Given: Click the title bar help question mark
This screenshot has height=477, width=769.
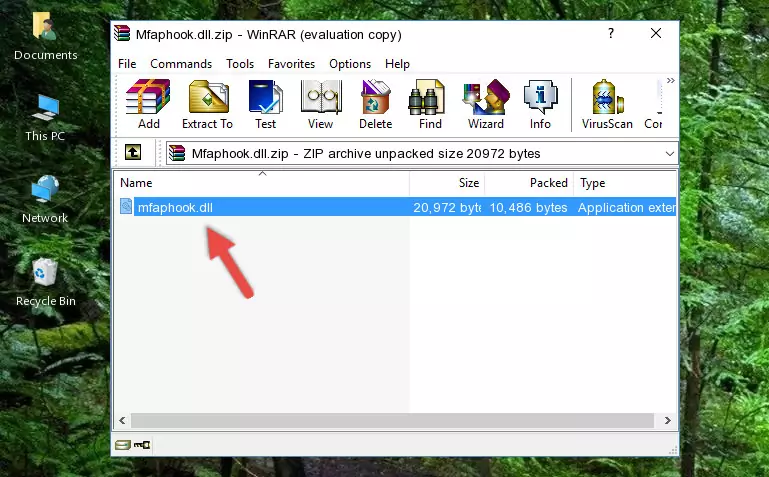Looking at the screenshot, I should tap(611, 33).
